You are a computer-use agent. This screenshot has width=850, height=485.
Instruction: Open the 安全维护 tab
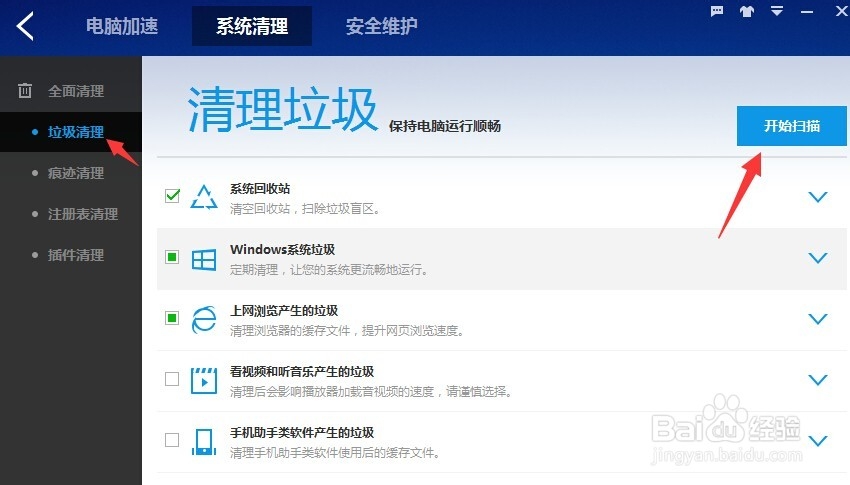pos(382,26)
